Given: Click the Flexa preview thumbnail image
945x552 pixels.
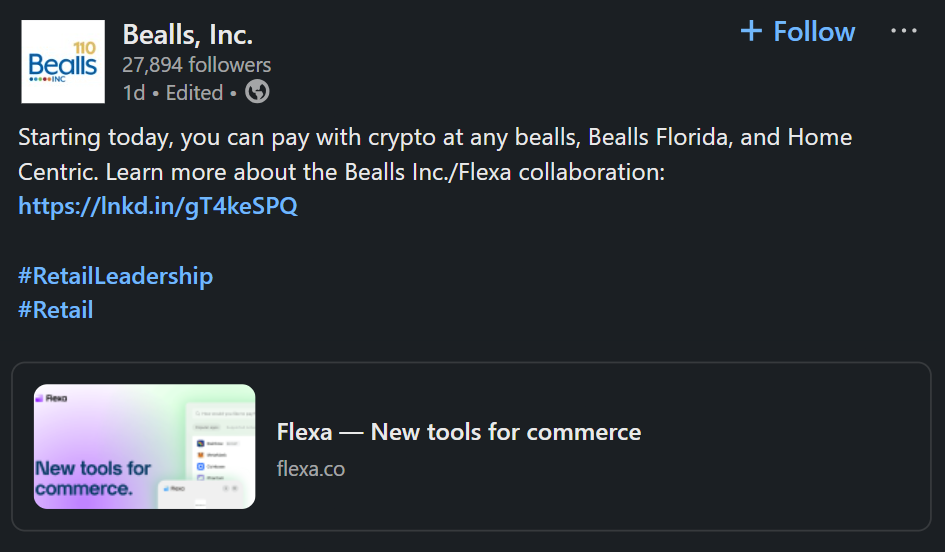Looking at the screenshot, I should [x=144, y=446].
